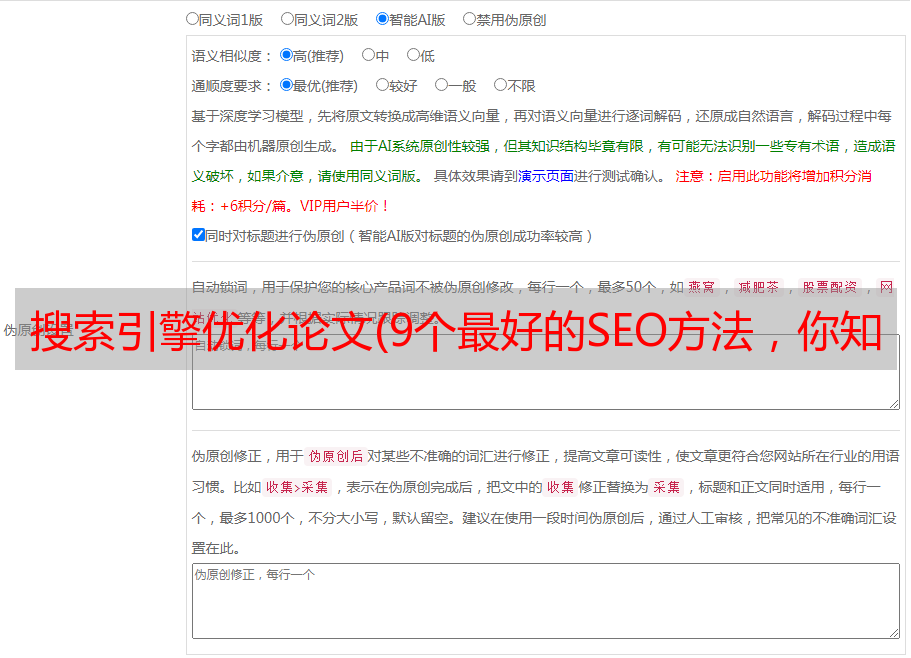Select the 同义词1版 radio option
Screen dimensions: 911x658
pos(192,19)
